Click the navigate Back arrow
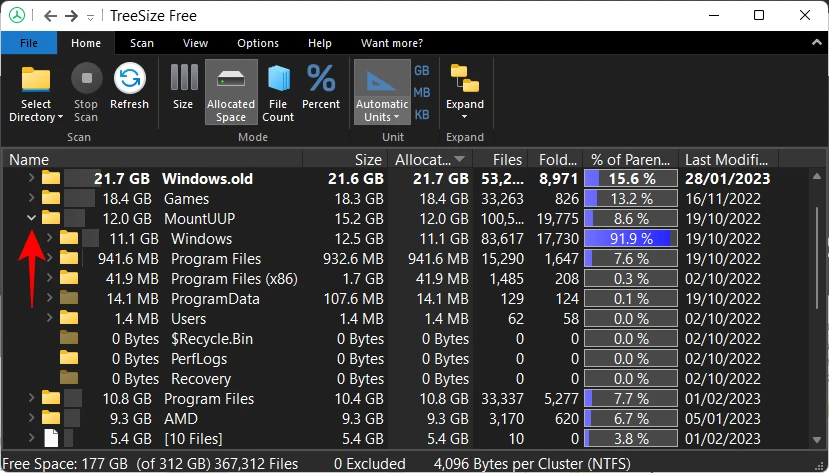829x473 pixels. tap(50, 16)
